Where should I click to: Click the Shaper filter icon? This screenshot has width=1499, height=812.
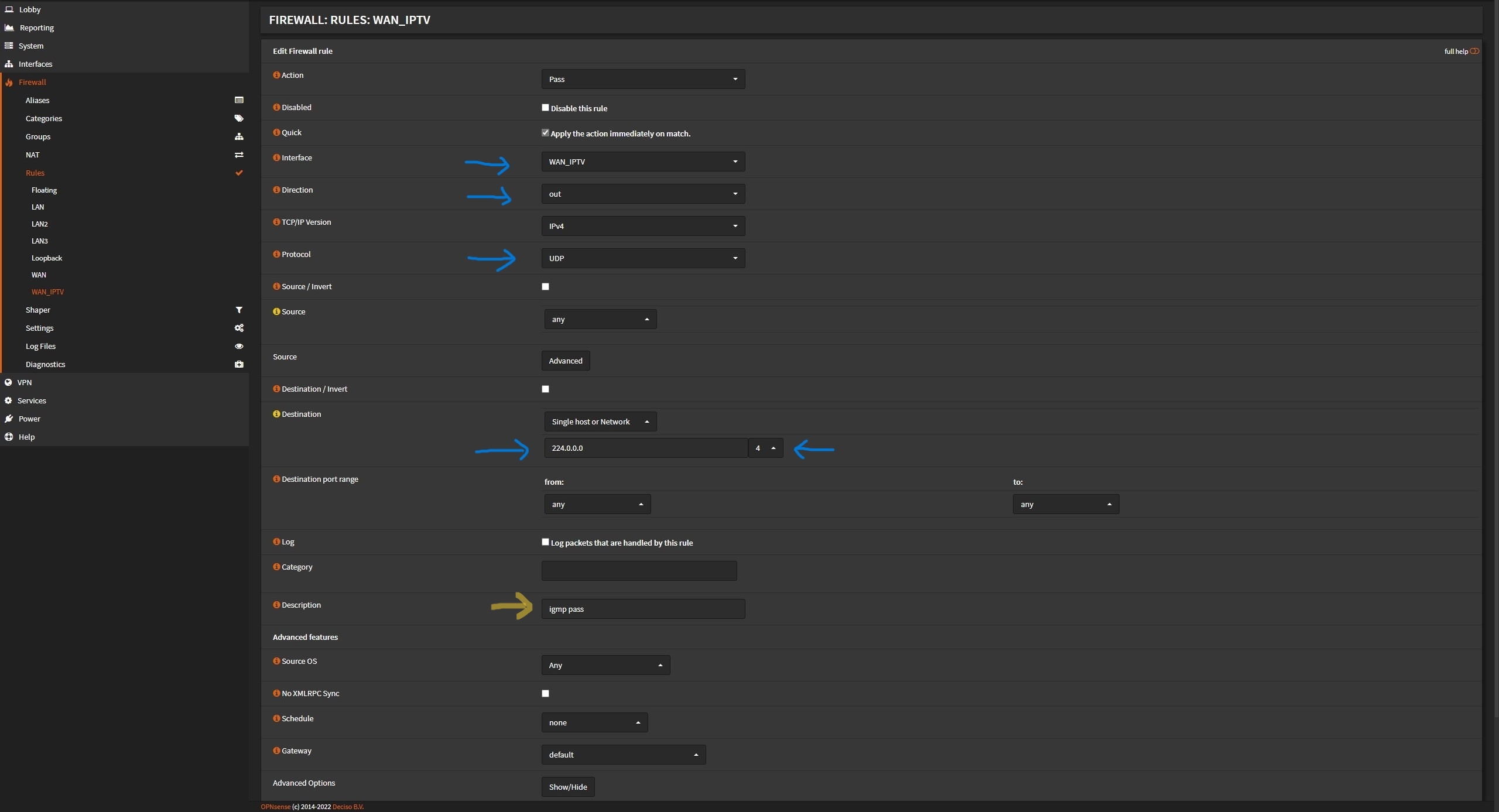point(239,310)
